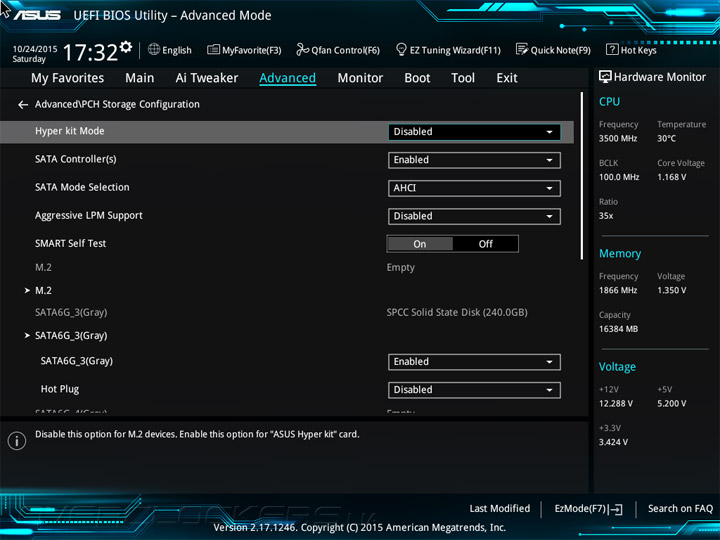Click the SATA Controller(s) label
Screen dimensions: 720x540
[x=76, y=159]
